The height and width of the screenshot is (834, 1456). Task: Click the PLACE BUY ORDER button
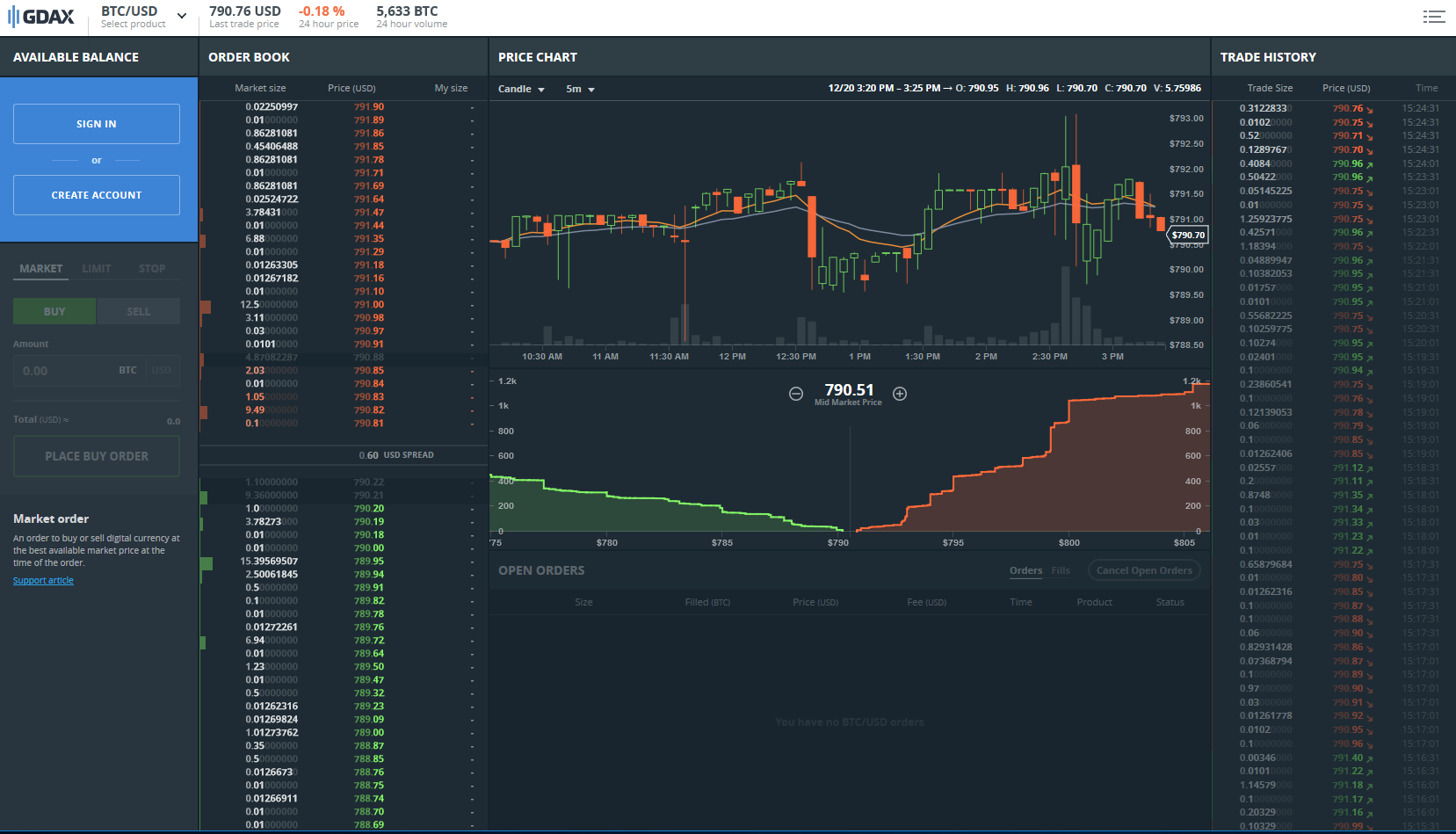tap(97, 456)
